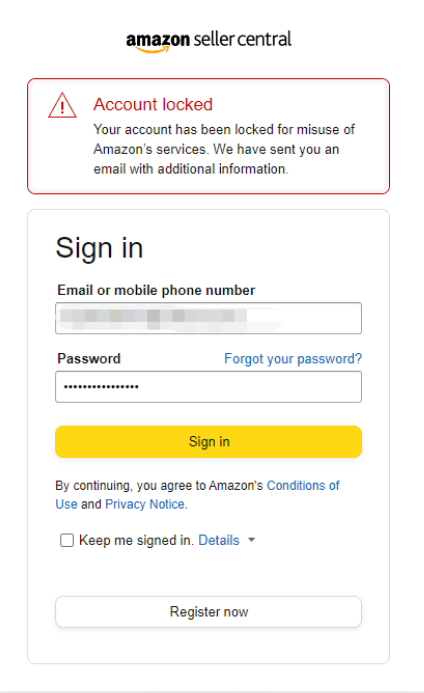
Task: Click the Sign in heading
Action: click(x=99, y=248)
